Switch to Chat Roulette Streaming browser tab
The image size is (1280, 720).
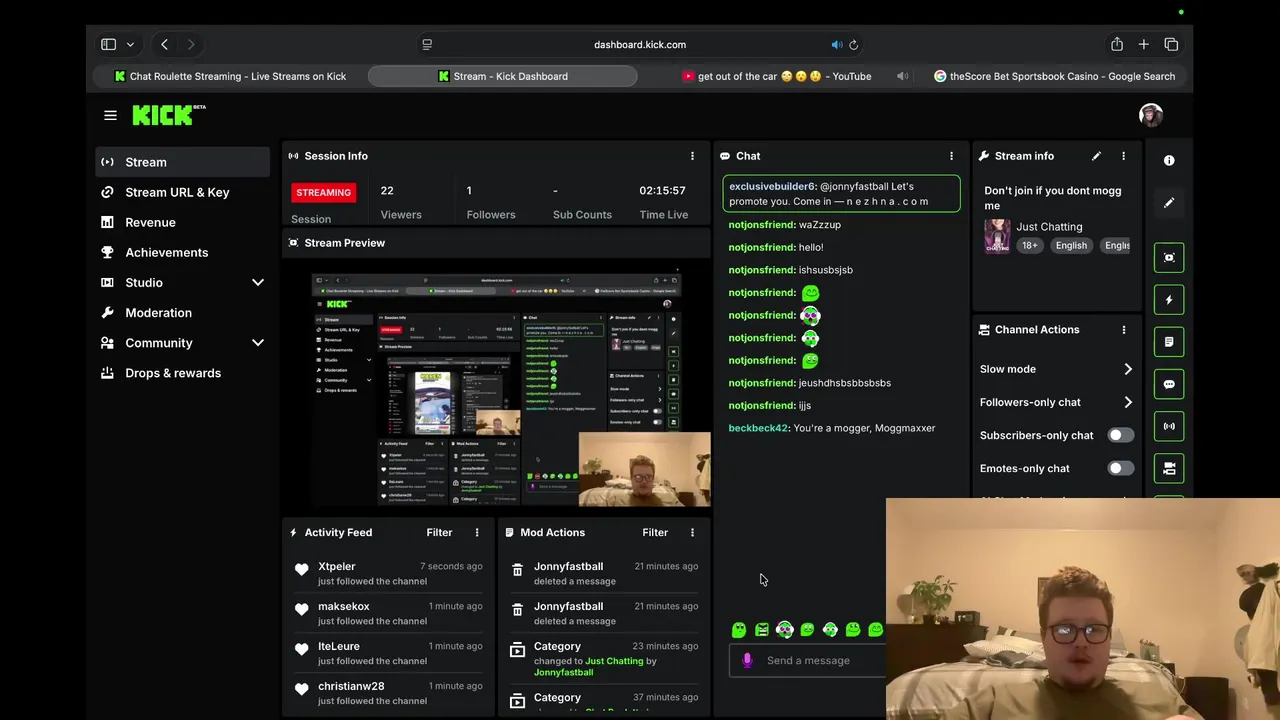230,76
